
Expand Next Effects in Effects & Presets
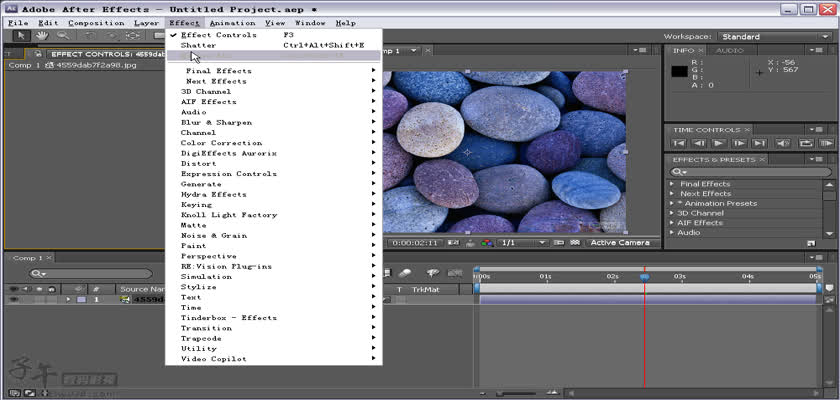(x=672, y=193)
